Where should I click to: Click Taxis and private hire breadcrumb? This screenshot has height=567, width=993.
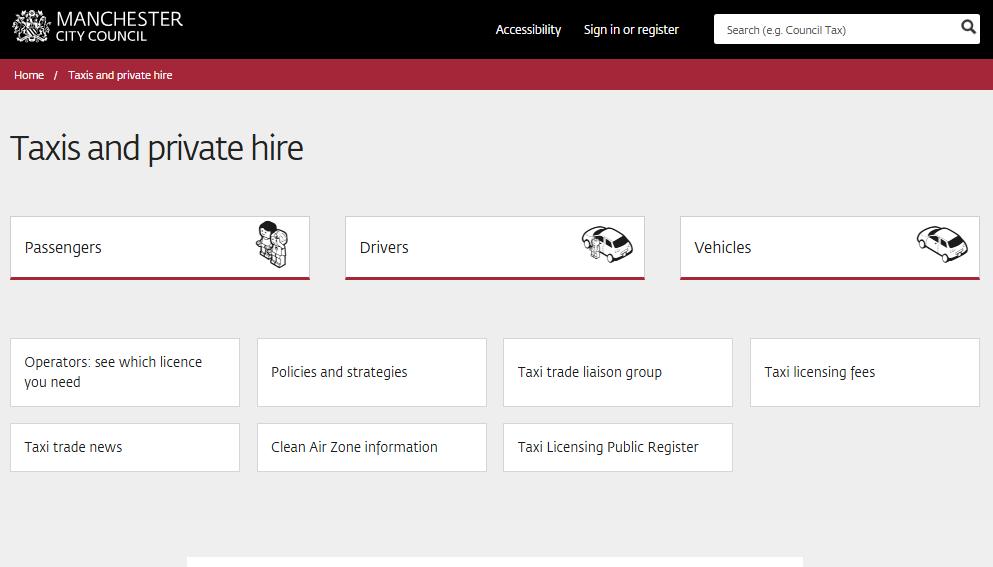[x=120, y=75]
